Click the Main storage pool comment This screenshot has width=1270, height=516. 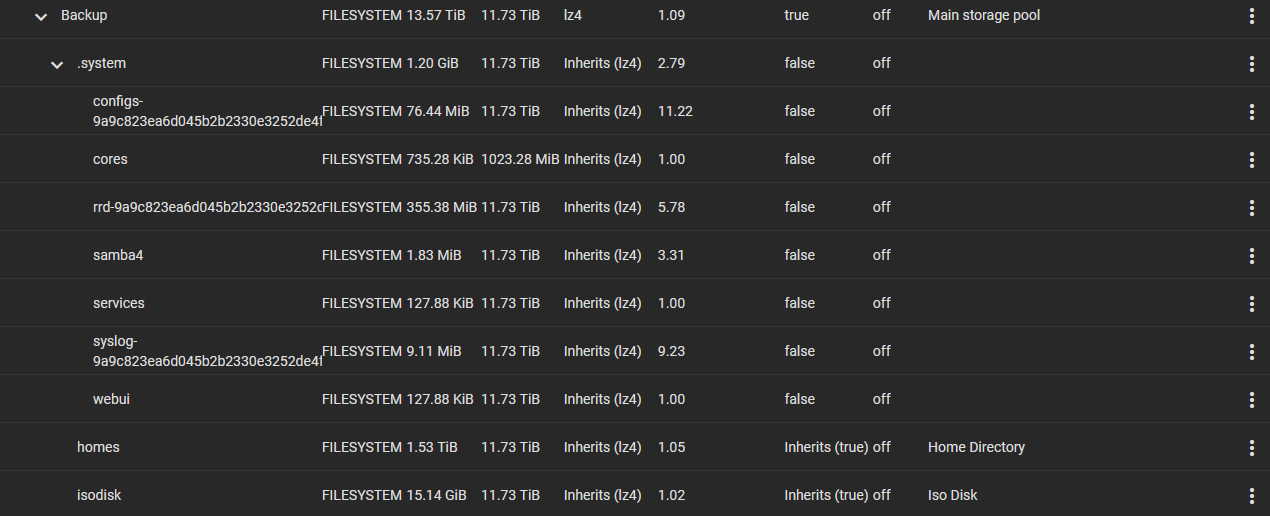pos(984,15)
